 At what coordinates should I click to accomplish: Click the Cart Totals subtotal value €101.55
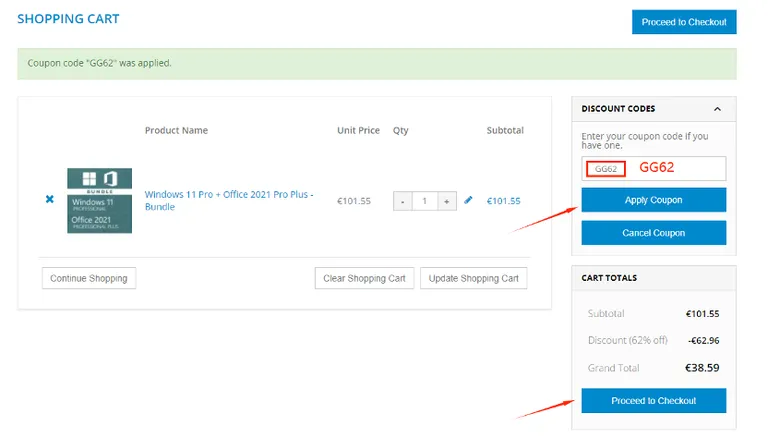point(702,314)
